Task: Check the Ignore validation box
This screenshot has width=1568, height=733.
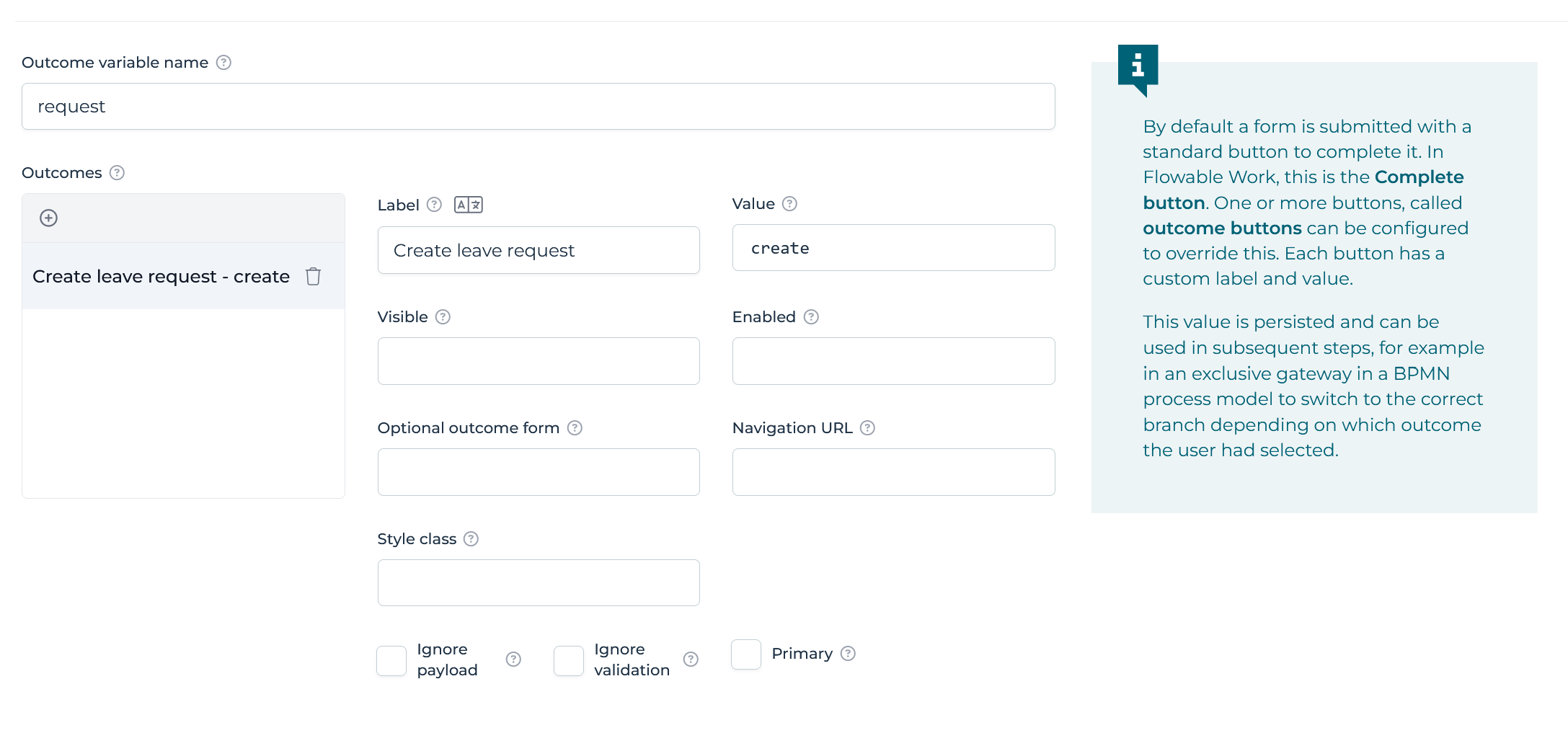Action: coord(569,660)
